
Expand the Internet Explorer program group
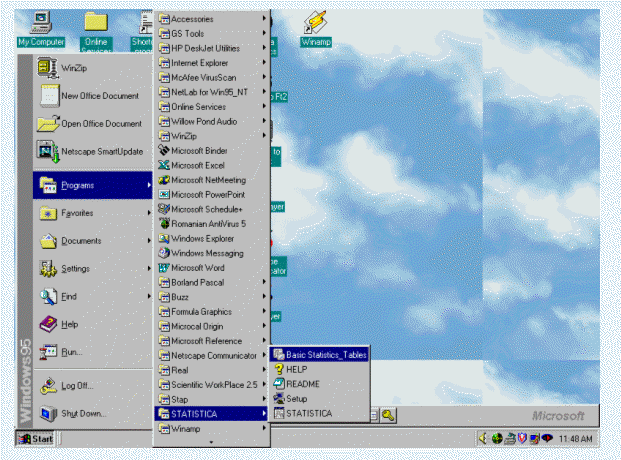(x=212, y=63)
